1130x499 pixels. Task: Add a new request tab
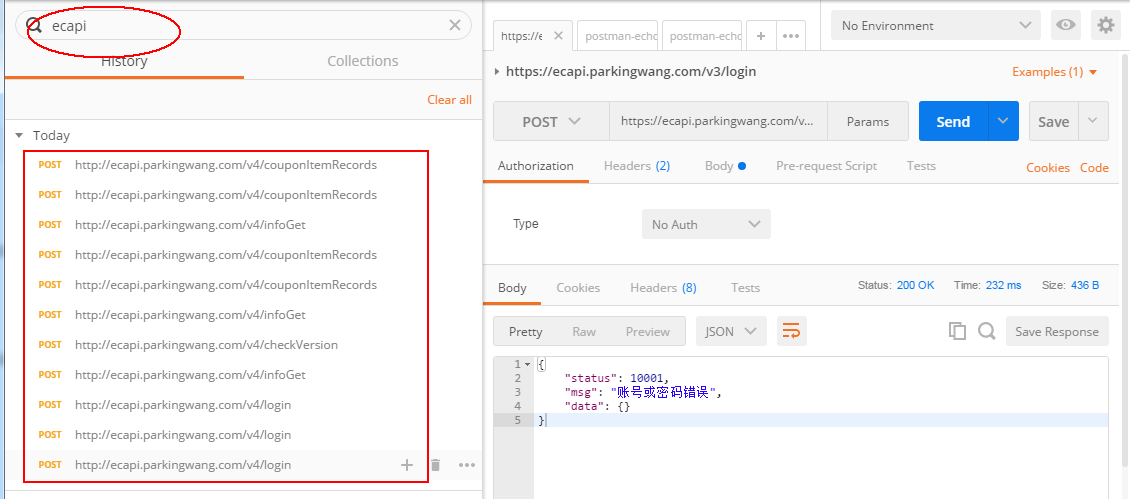click(760, 36)
